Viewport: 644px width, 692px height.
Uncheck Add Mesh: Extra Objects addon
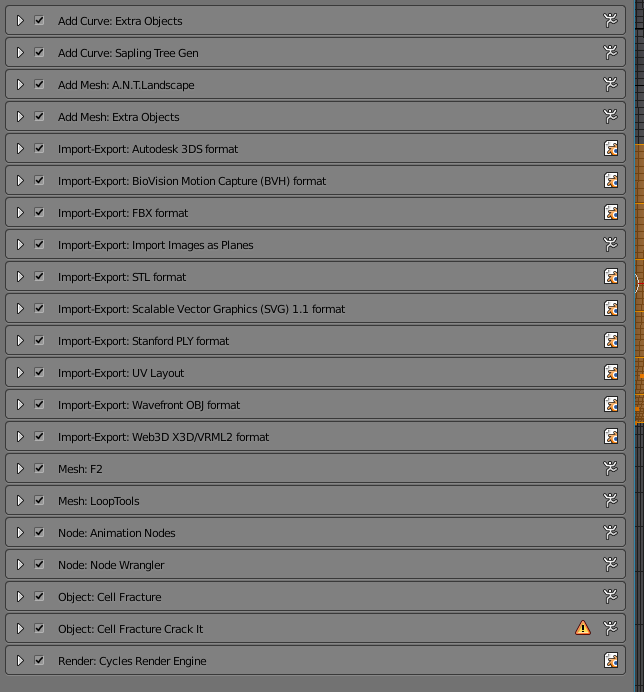pyautogui.click(x=39, y=116)
